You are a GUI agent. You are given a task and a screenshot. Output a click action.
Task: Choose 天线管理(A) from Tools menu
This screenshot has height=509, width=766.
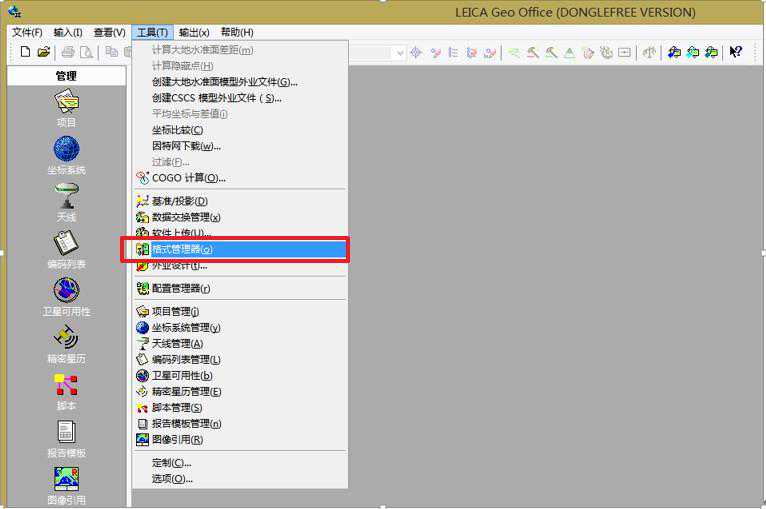[x=240, y=343]
